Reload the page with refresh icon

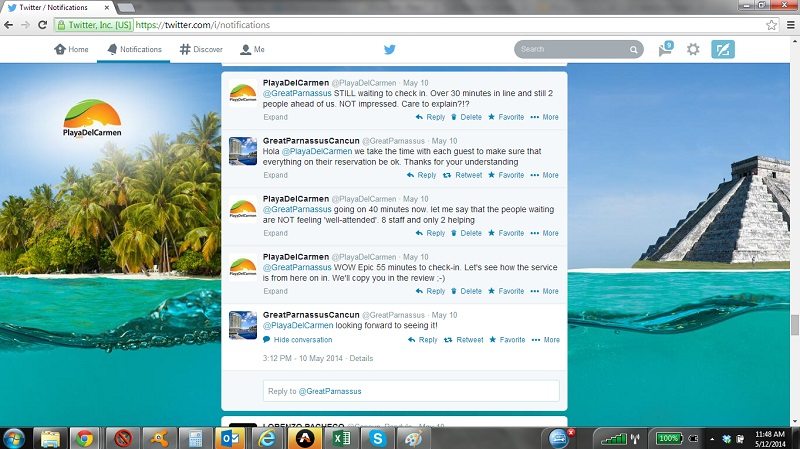43,24
